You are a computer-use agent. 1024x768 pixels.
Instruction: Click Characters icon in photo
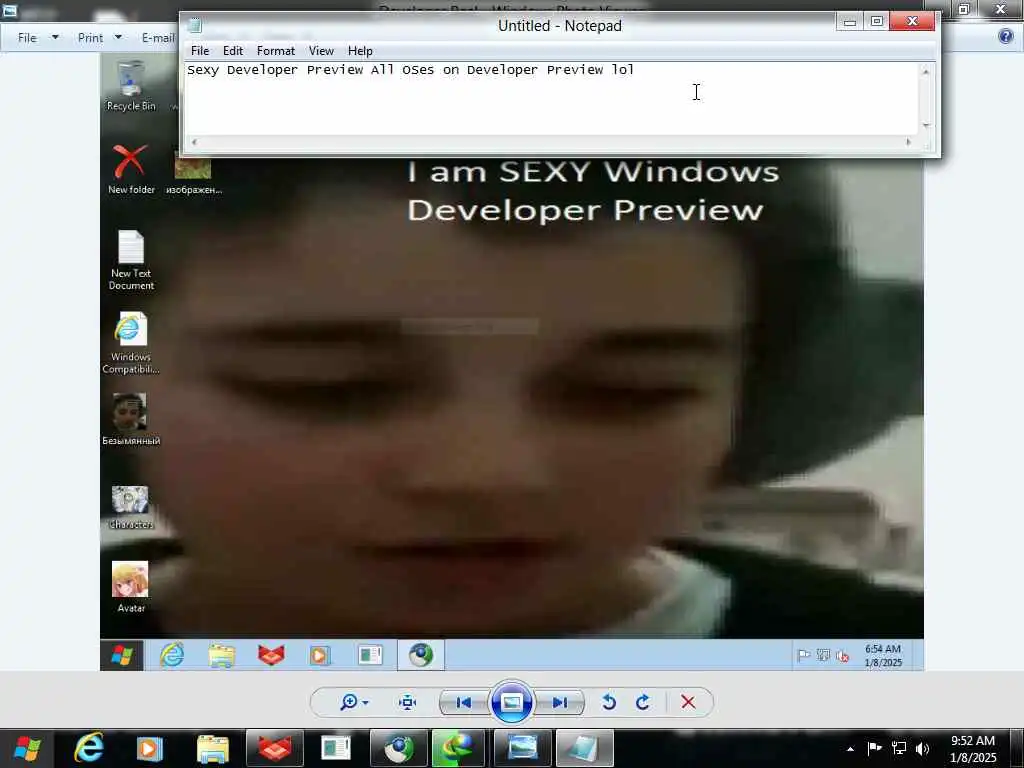coord(131,507)
